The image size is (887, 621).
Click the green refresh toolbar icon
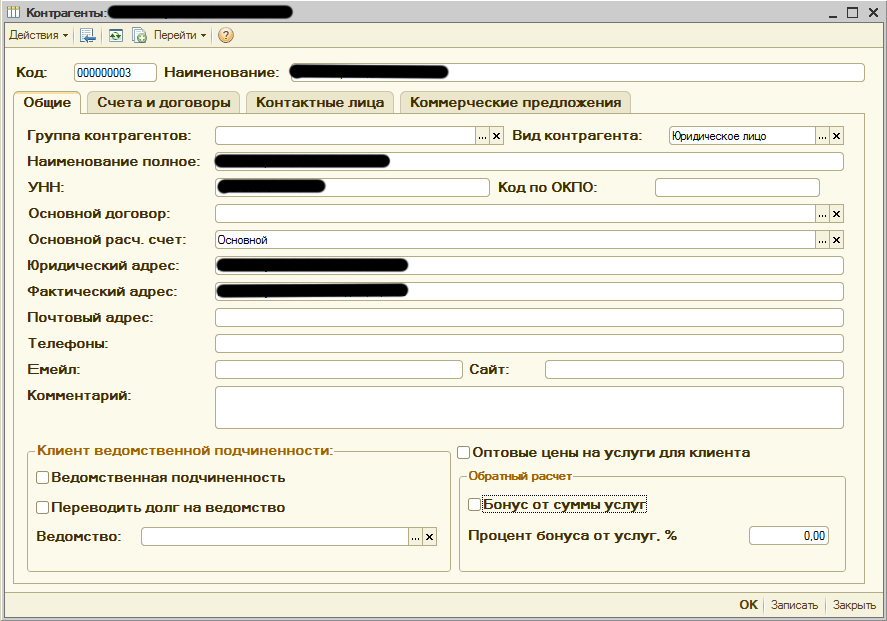(x=116, y=35)
